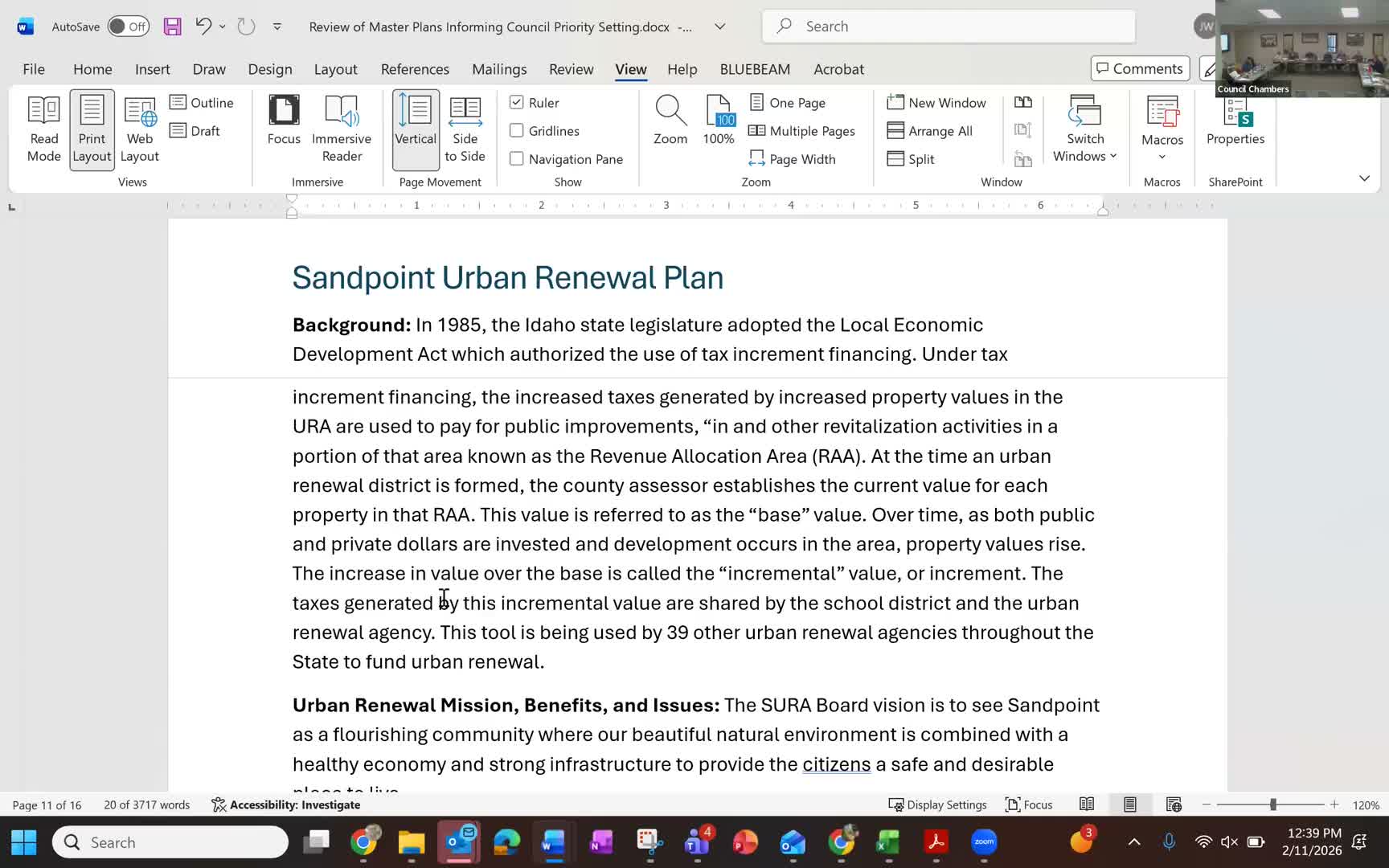Open the Comments pane

click(1139, 68)
